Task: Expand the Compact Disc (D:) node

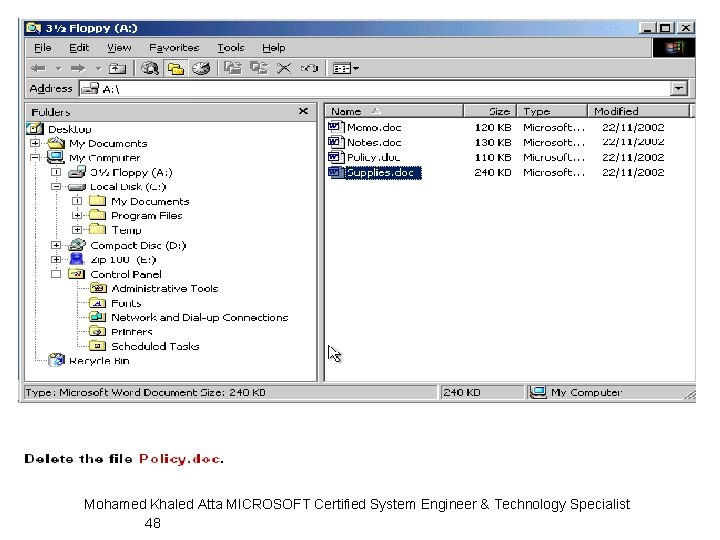Action: [56, 245]
